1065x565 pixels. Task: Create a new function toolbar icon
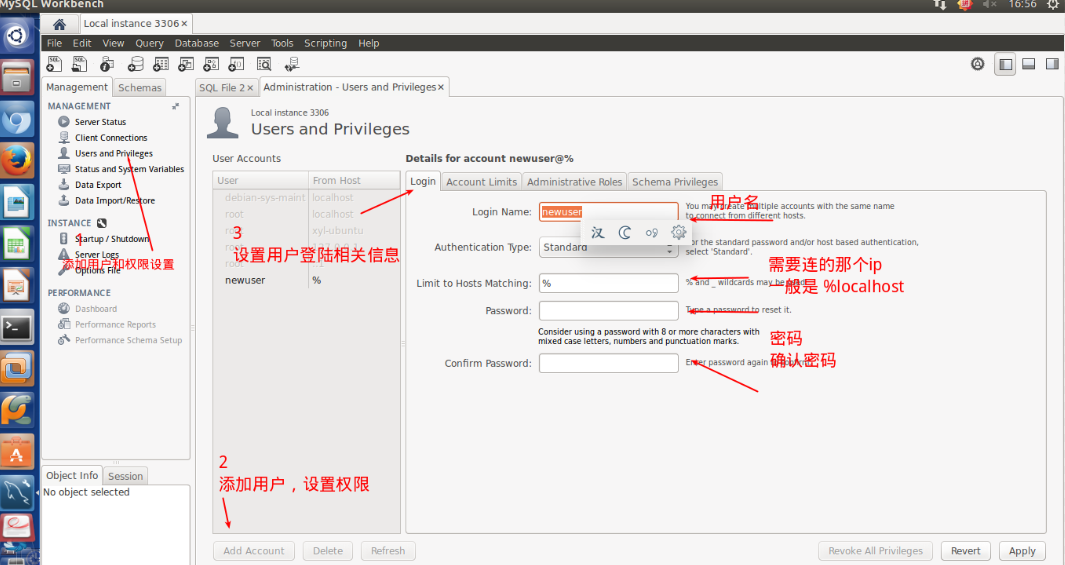(x=236, y=65)
